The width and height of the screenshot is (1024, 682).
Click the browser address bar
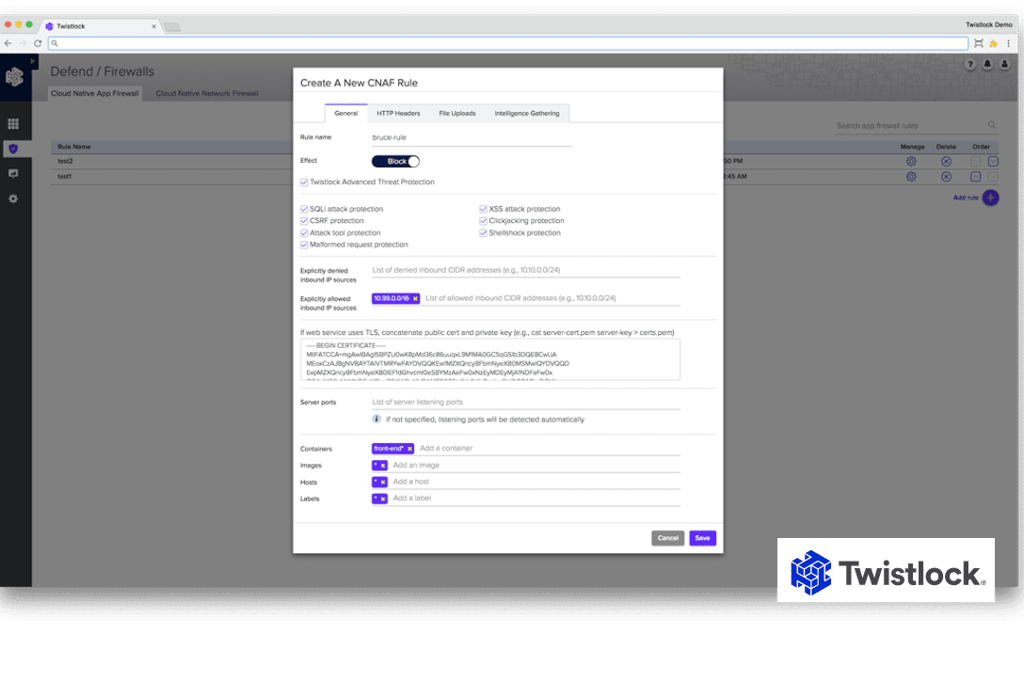tap(508, 44)
